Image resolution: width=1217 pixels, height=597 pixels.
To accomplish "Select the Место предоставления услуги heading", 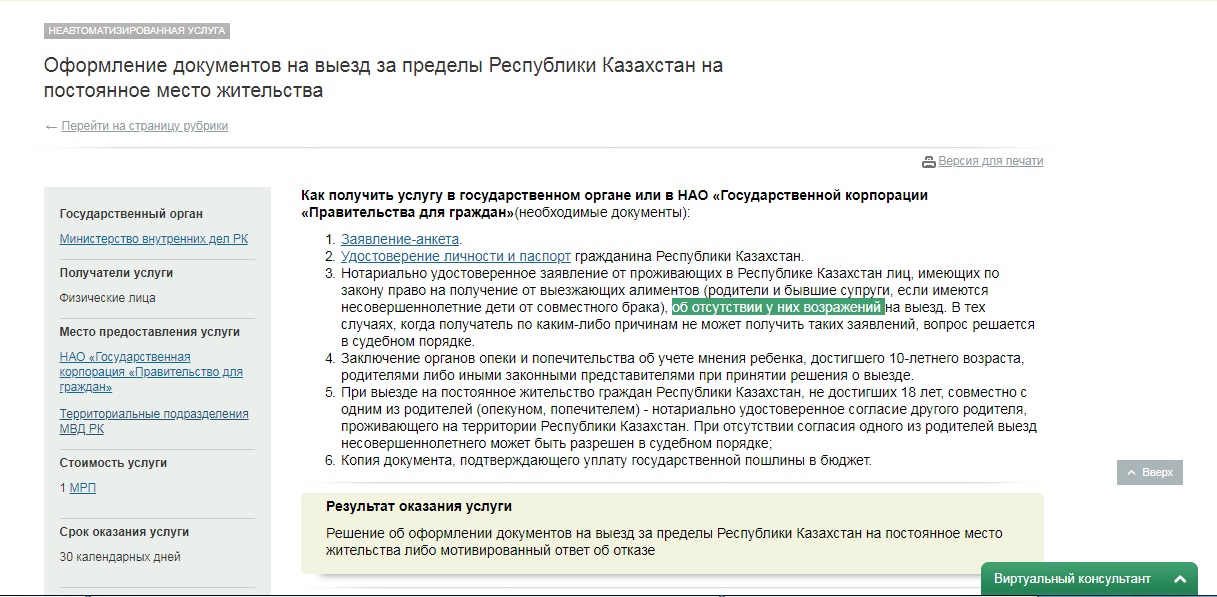I will [150, 332].
